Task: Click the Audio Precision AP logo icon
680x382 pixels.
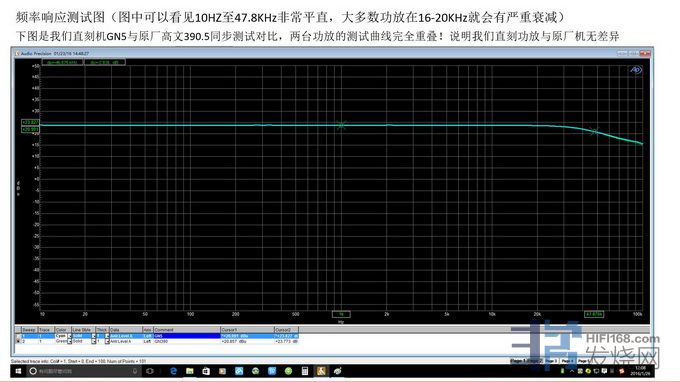Action: click(635, 70)
